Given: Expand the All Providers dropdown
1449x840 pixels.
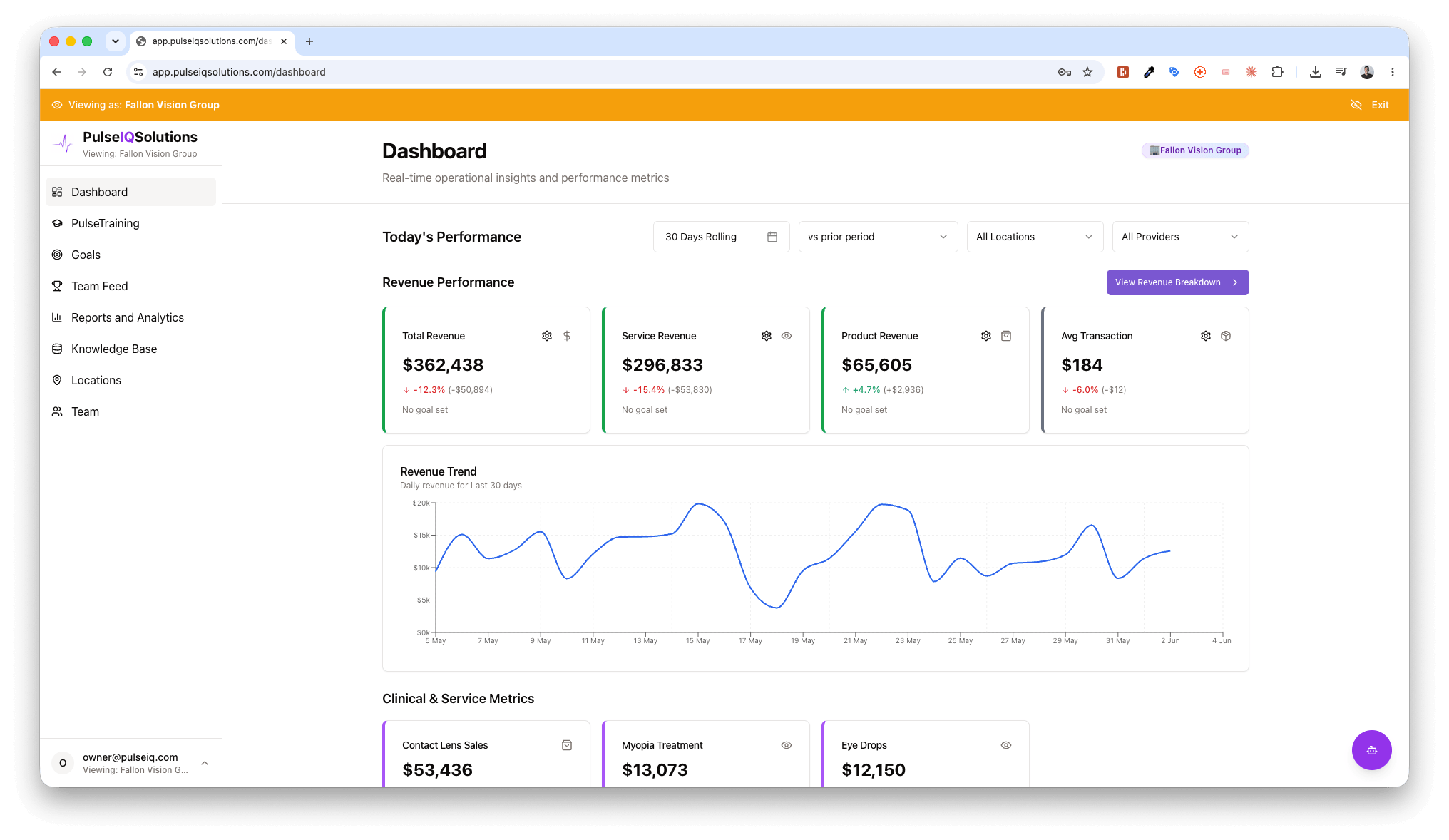Looking at the screenshot, I should (x=1180, y=237).
